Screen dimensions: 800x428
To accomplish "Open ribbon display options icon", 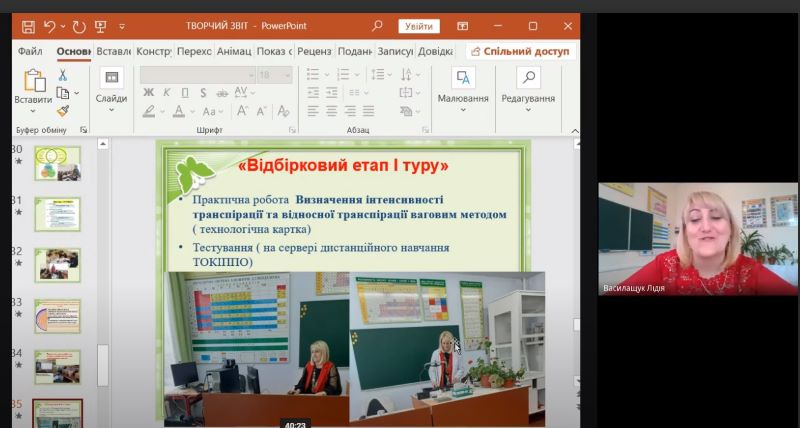I will click(463, 26).
